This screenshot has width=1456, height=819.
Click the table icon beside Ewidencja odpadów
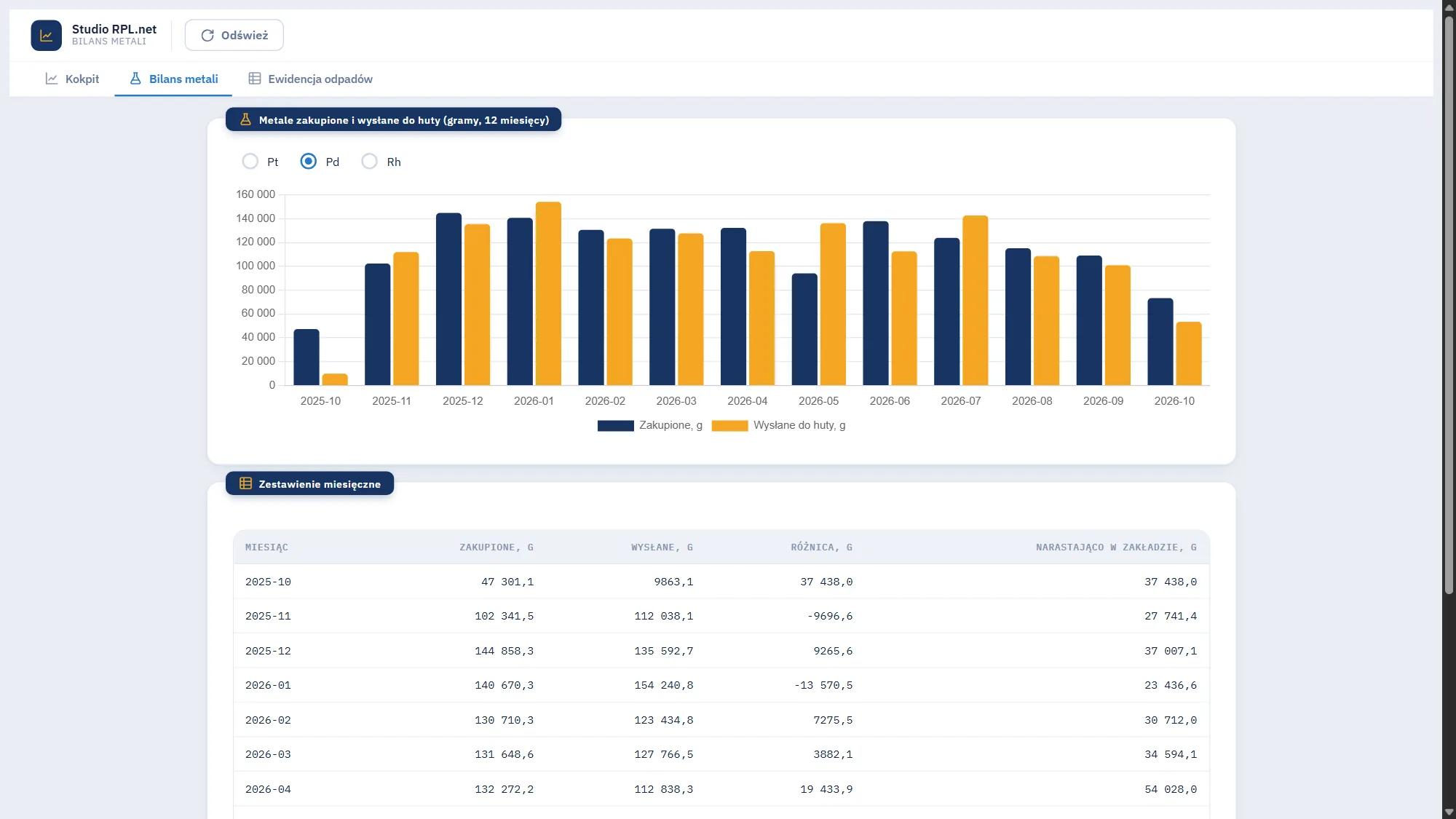pos(255,79)
